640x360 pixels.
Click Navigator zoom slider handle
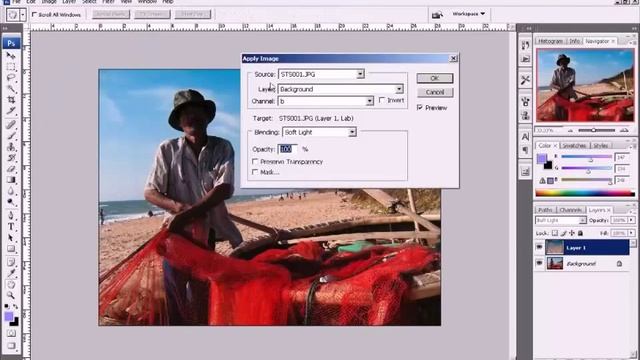[593, 130]
